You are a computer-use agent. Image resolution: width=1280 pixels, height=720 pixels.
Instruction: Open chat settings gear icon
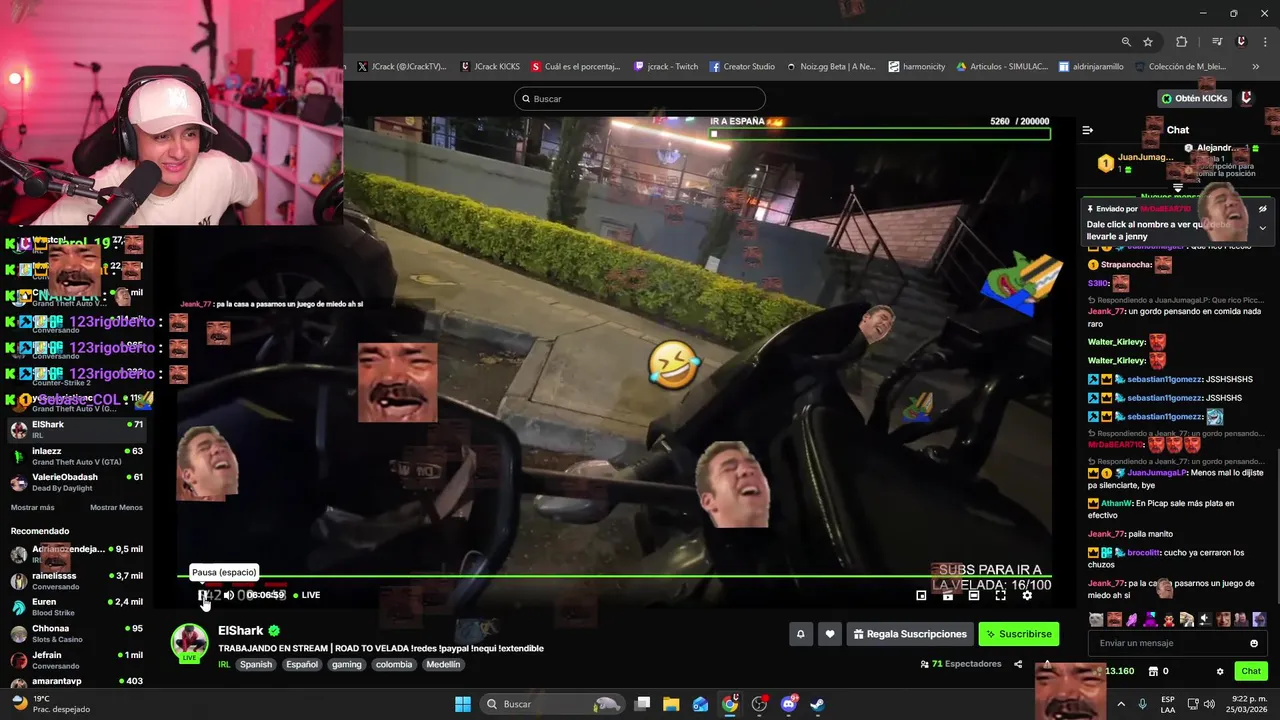coord(1219,671)
